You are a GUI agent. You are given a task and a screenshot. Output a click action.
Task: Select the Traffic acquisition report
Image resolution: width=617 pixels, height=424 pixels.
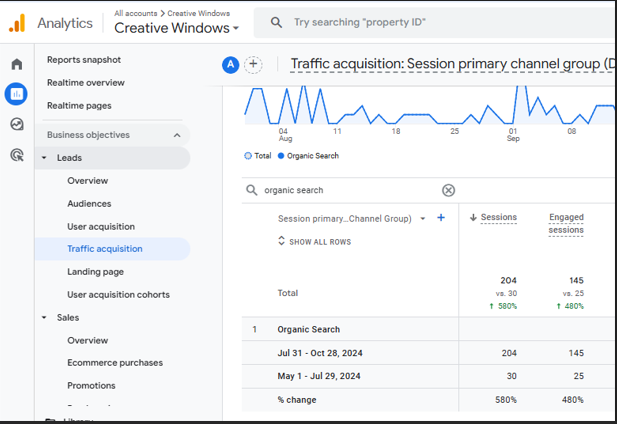[112, 249]
